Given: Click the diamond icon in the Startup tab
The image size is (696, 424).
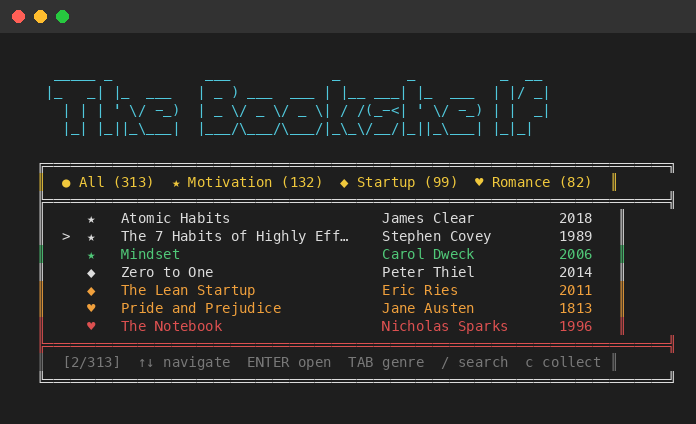Looking at the screenshot, I should [344, 183].
